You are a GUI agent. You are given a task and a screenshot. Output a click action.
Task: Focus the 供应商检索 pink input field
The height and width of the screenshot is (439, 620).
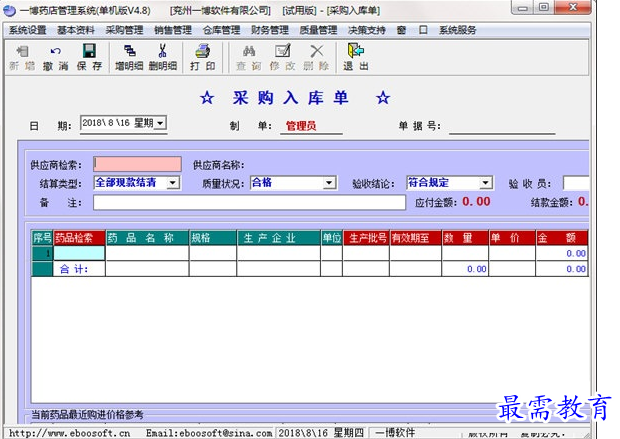138,164
